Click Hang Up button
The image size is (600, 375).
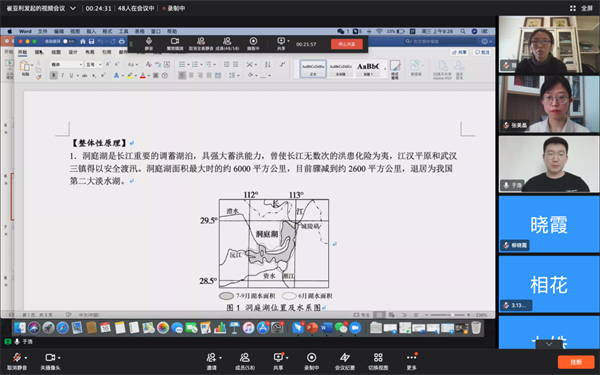coord(576,362)
